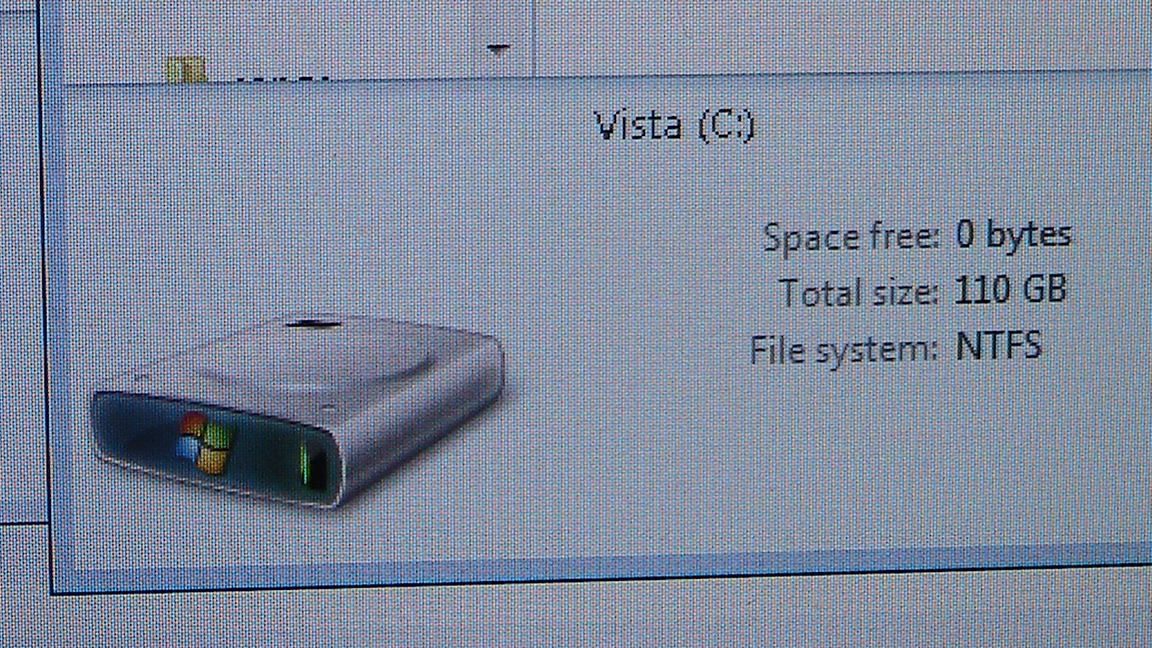Select the cut-off folder name beside folder icon
1152x648 pixels.
283,76
